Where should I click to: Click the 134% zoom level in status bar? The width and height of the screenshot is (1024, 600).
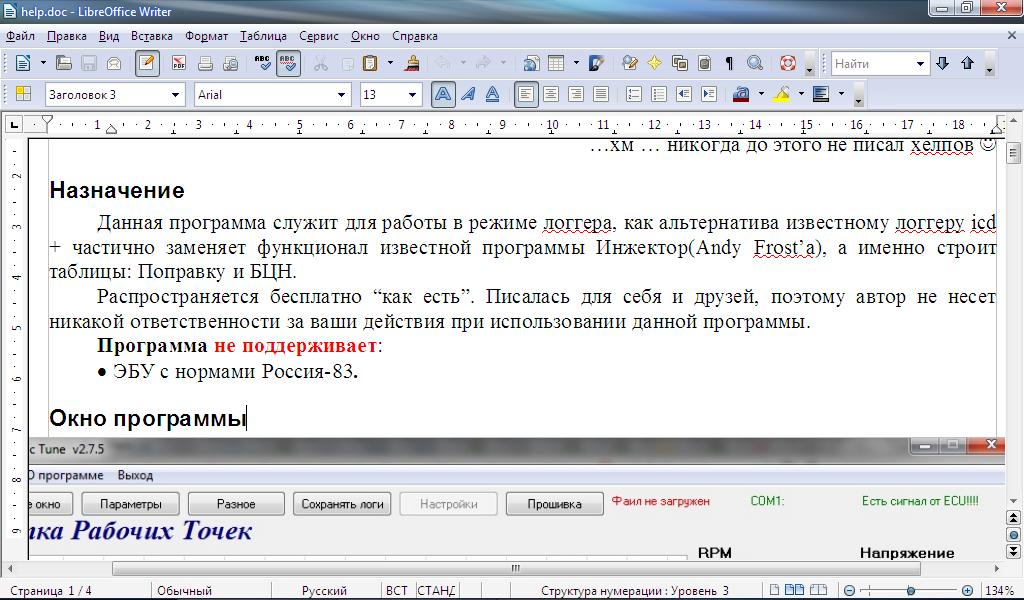click(x=999, y=591)
